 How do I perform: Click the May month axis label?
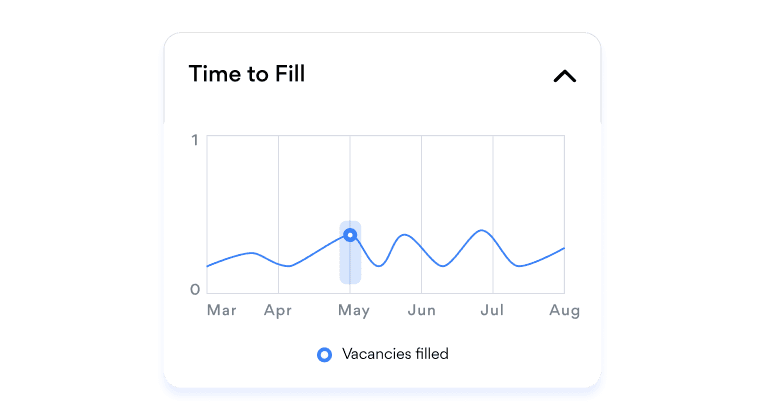[x=353, y=310]
